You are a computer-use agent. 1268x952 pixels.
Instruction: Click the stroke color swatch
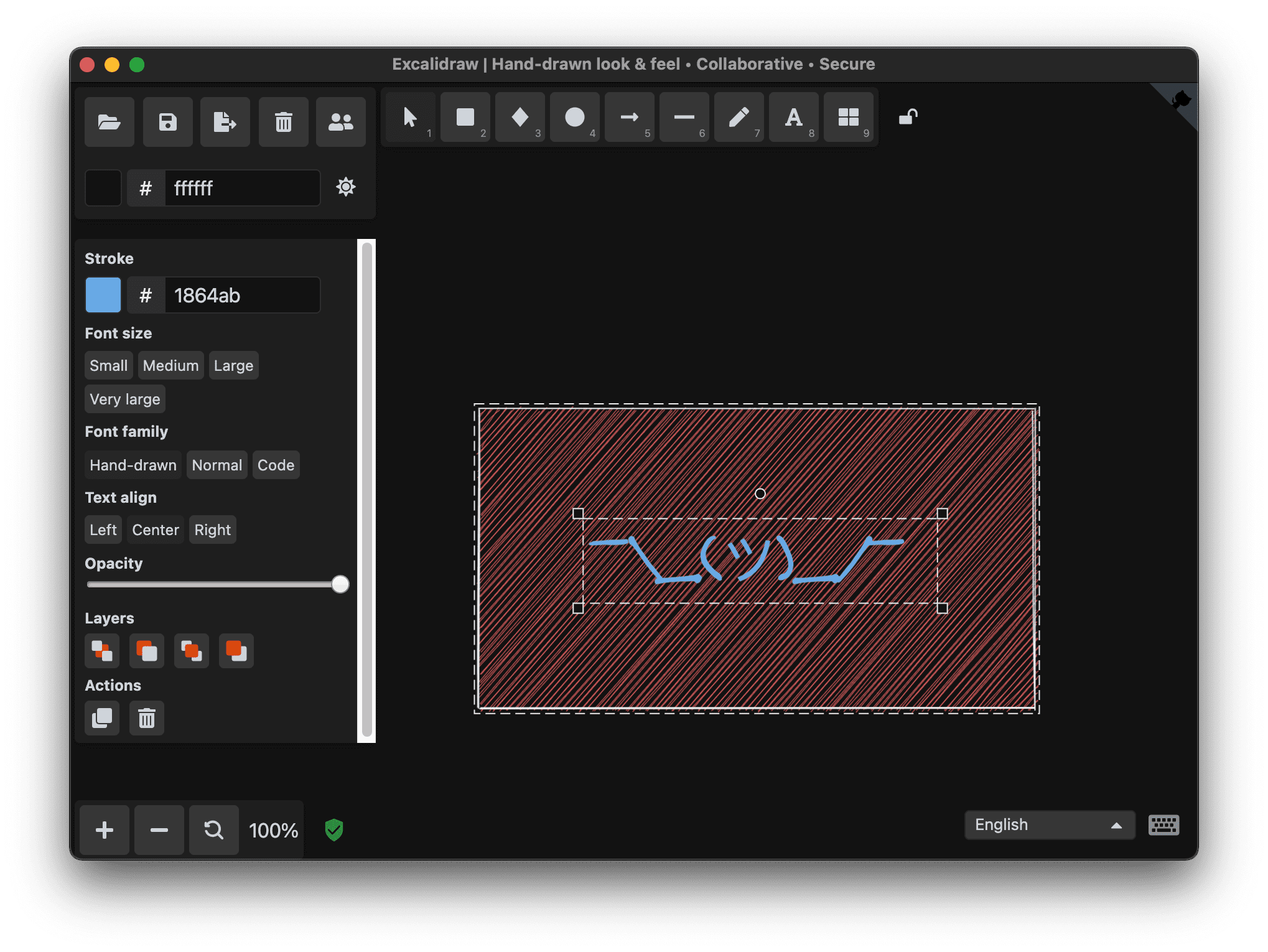(x=103, y=295)
